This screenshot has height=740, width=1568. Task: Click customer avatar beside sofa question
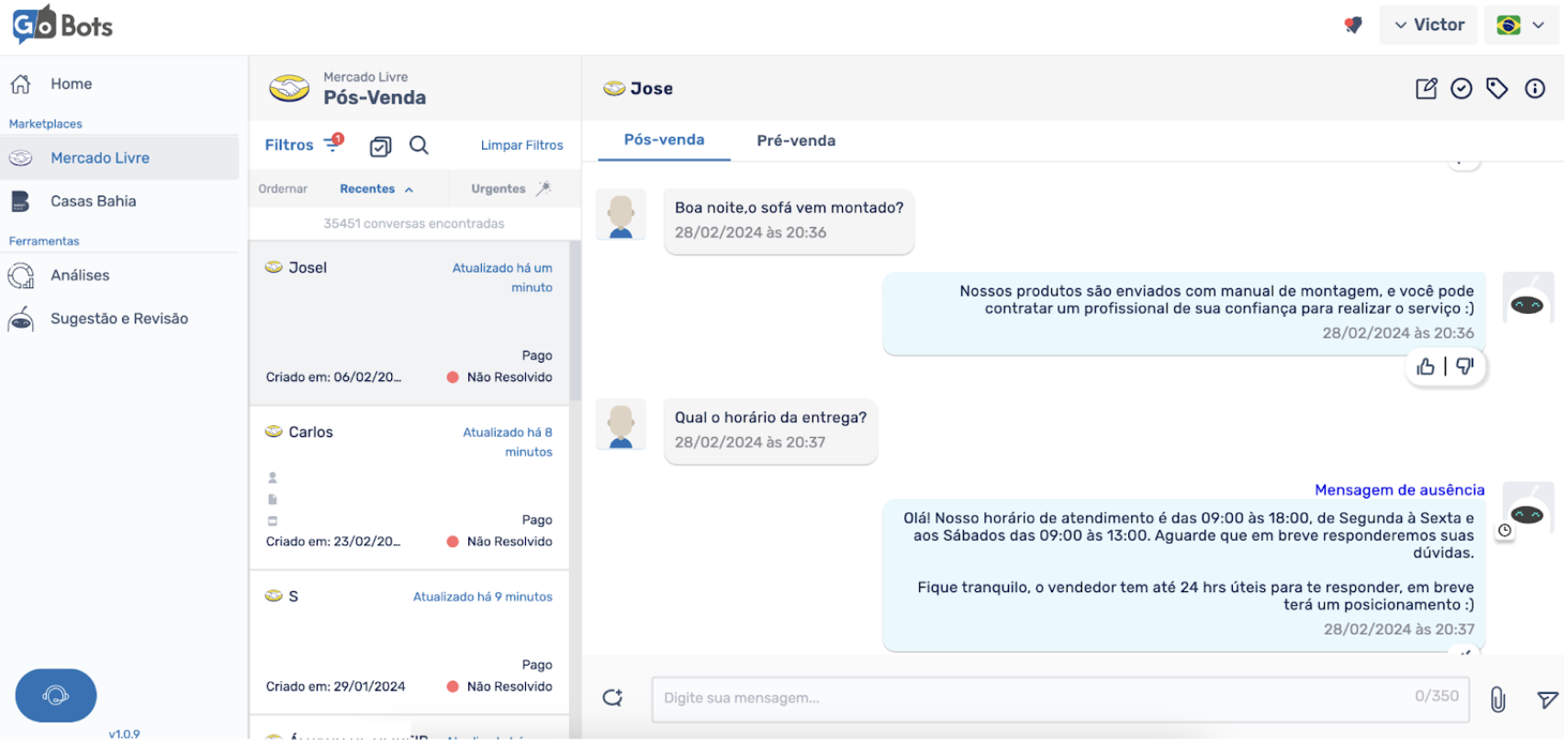pyautogui.click(x=622, y=216)
